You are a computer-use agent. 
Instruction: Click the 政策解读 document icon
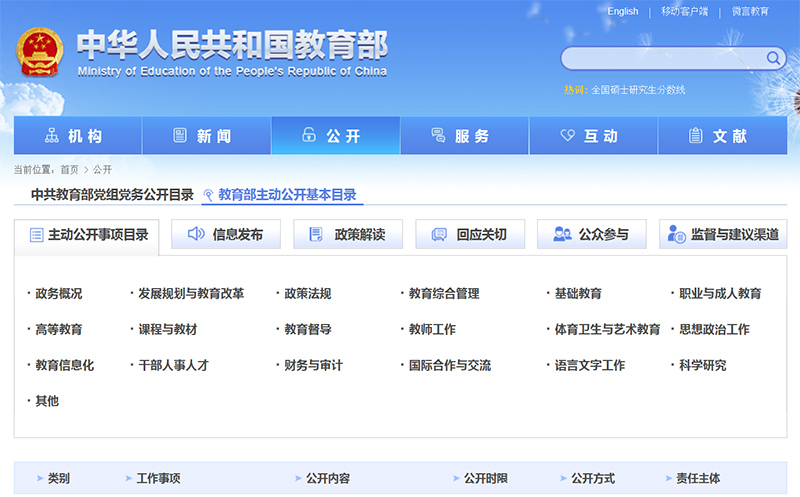(x=316, y=234)
